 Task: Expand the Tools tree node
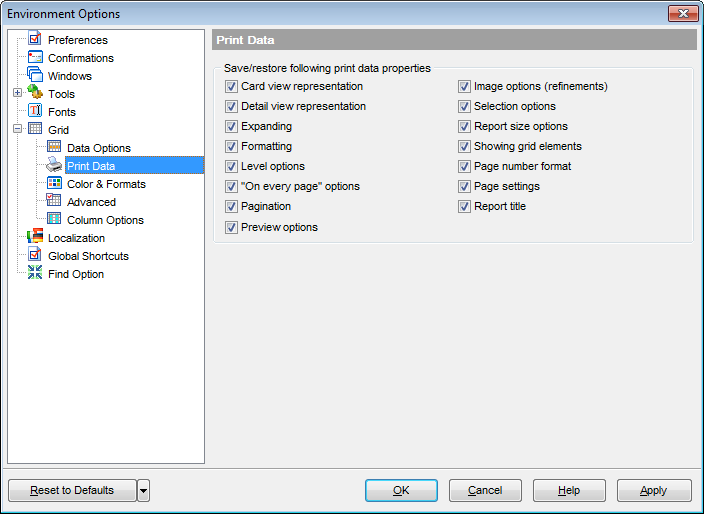17,94
